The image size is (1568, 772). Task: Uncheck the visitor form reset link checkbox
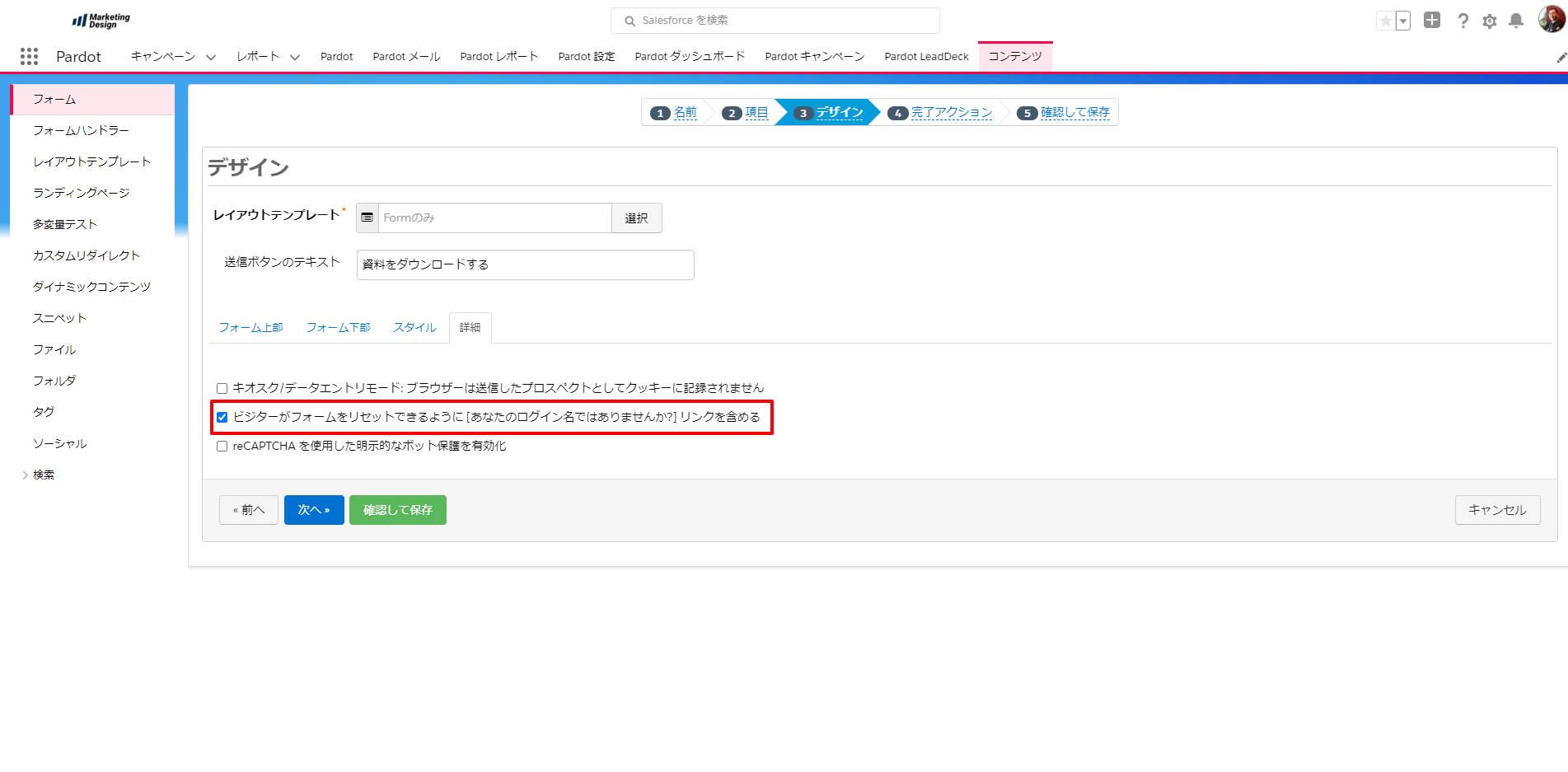click(x=222, y=417)
